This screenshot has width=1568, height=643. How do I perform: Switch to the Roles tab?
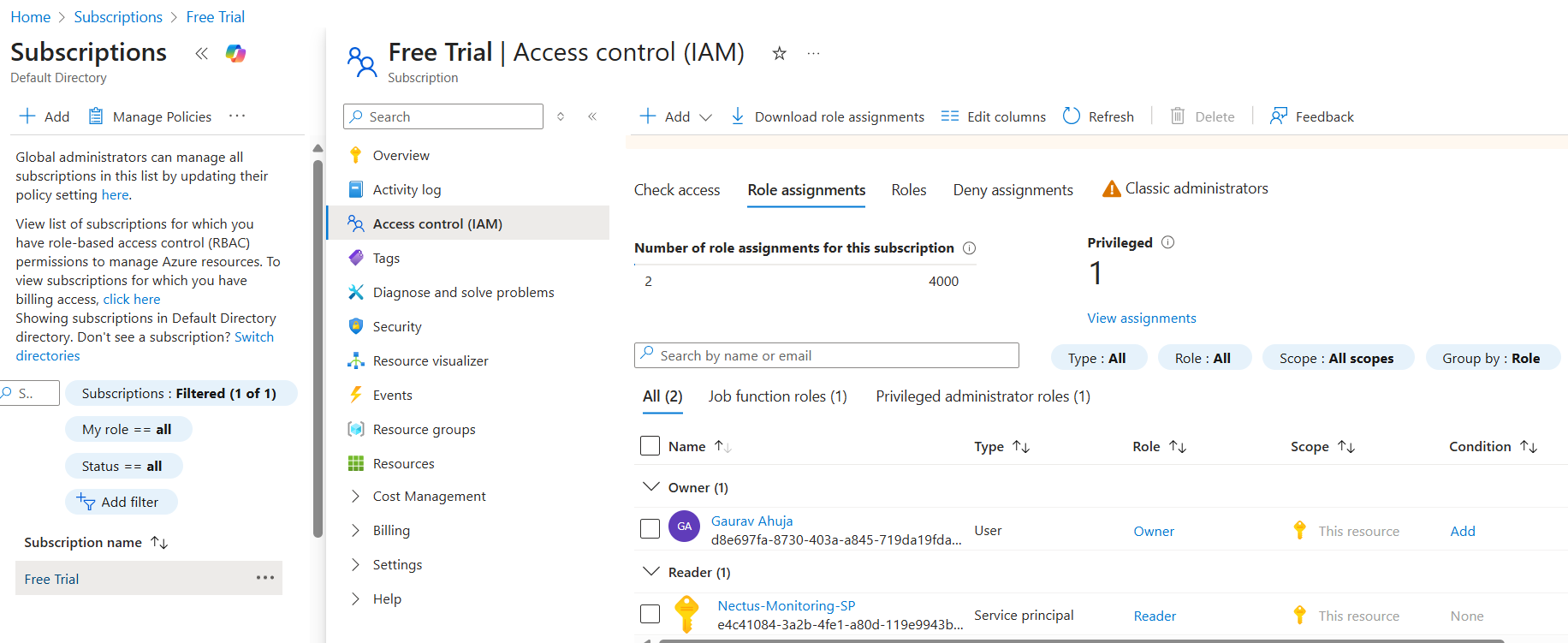coord(908,190)
